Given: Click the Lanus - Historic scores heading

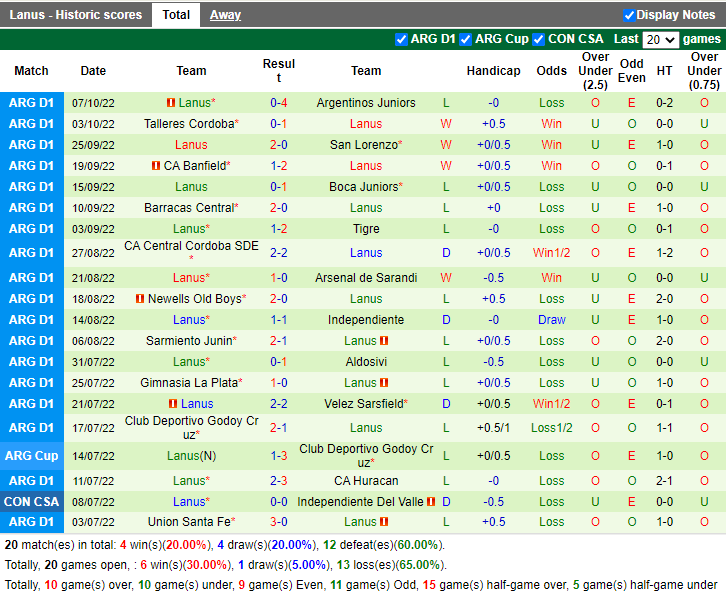Looking at the screenshot, I should (75, 15).
